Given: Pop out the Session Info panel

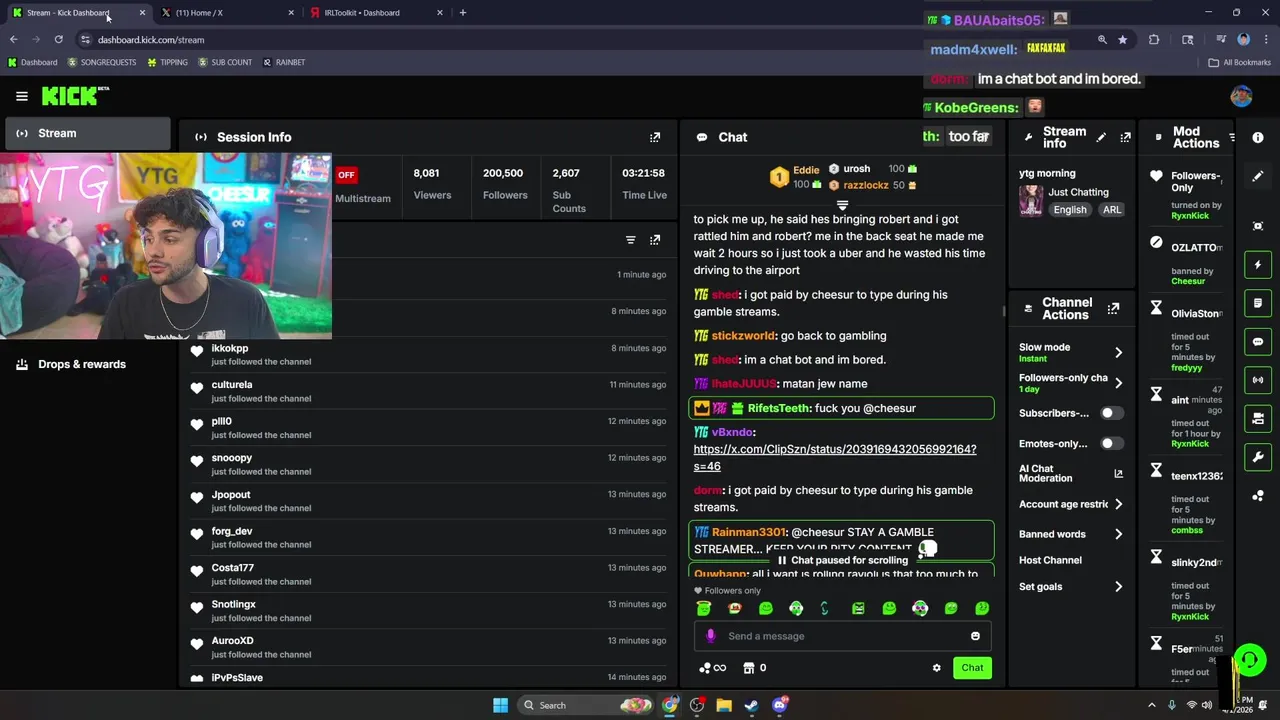Looking at the screenshot, I should [x=655, y=137].
